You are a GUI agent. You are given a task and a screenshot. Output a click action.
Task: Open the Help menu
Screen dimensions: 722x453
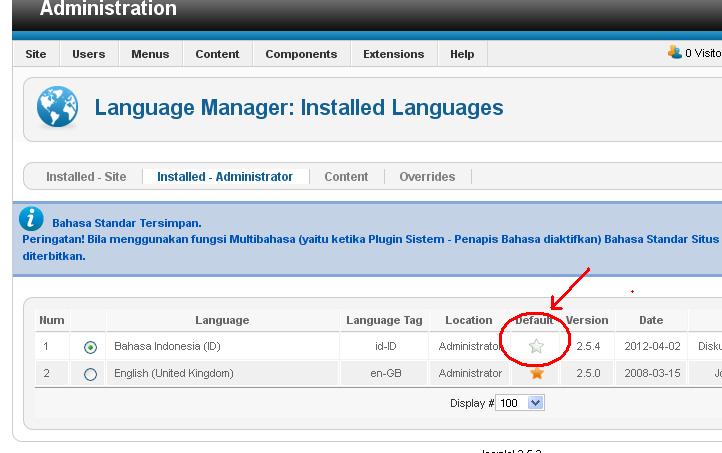tap(462, 54)
